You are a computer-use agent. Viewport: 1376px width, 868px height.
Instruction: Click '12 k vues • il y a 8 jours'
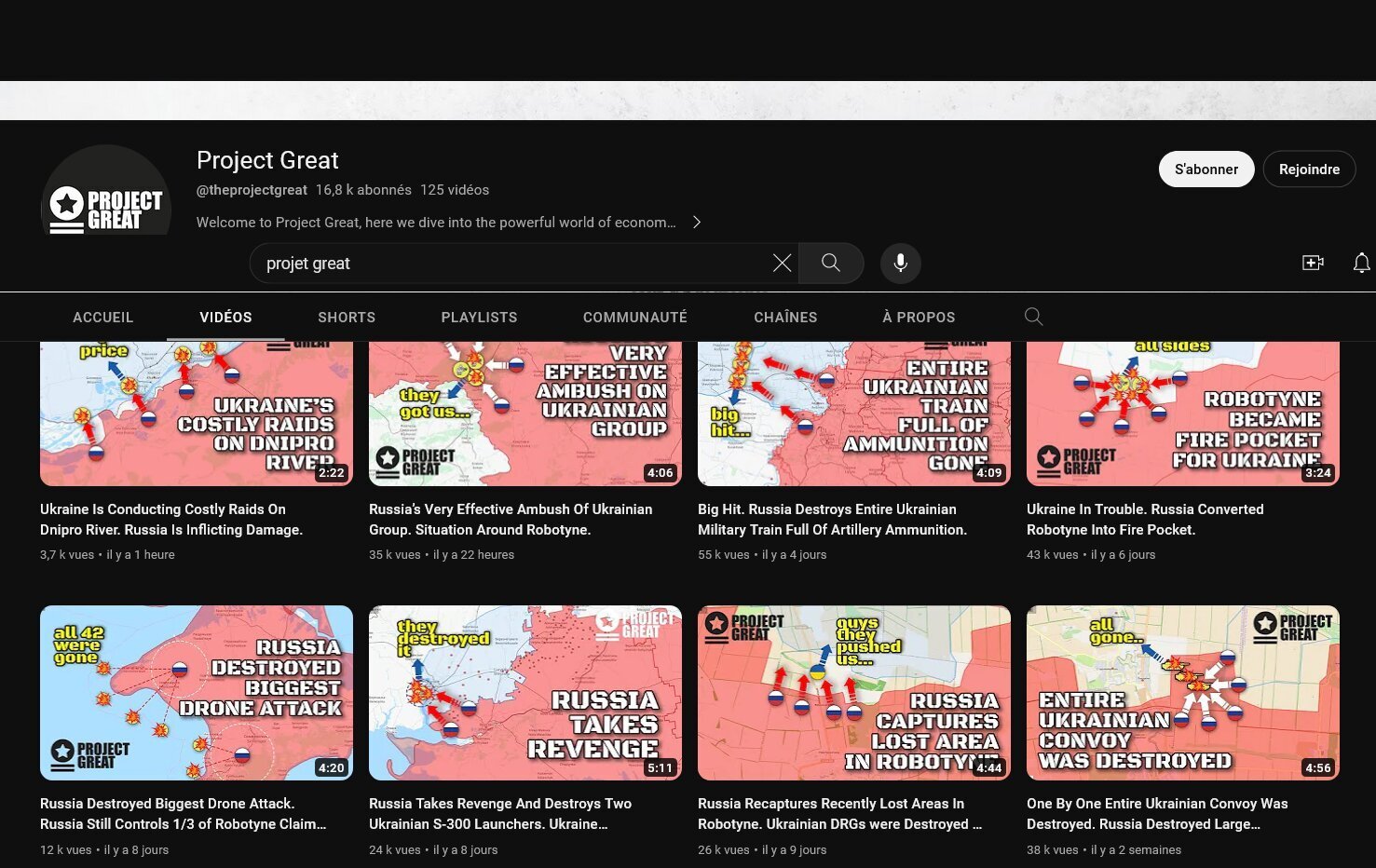coord(104,850)
